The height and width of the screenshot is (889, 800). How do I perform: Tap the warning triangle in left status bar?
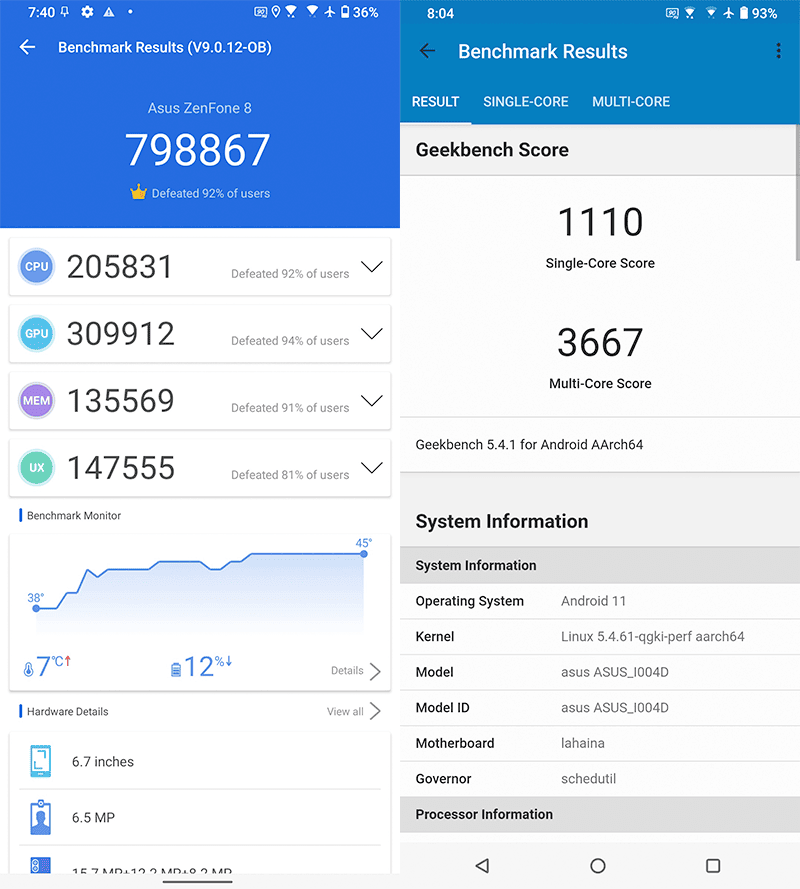tap(109, 12)
